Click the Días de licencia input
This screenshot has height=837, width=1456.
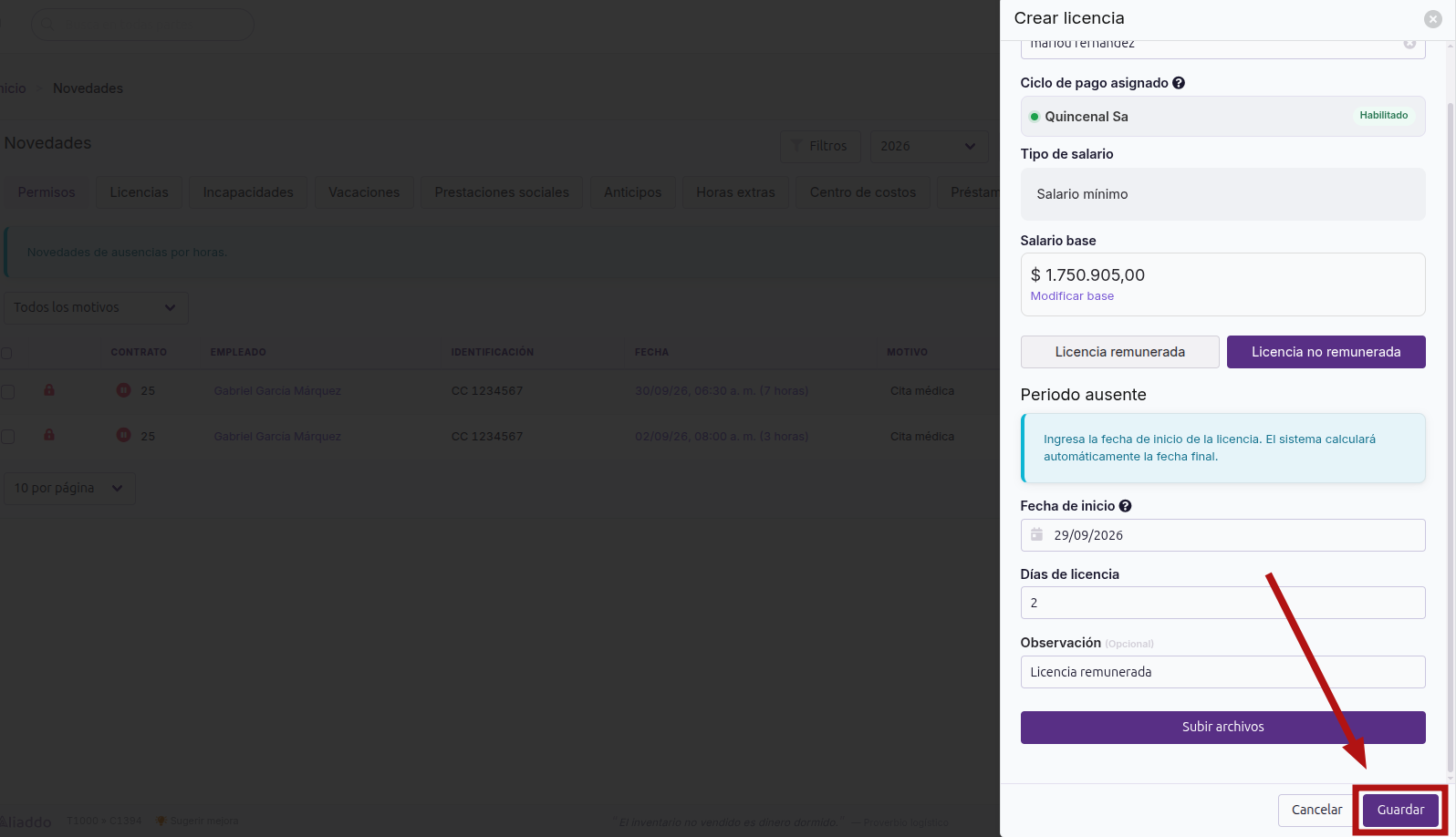click(x=1222, y=603)
